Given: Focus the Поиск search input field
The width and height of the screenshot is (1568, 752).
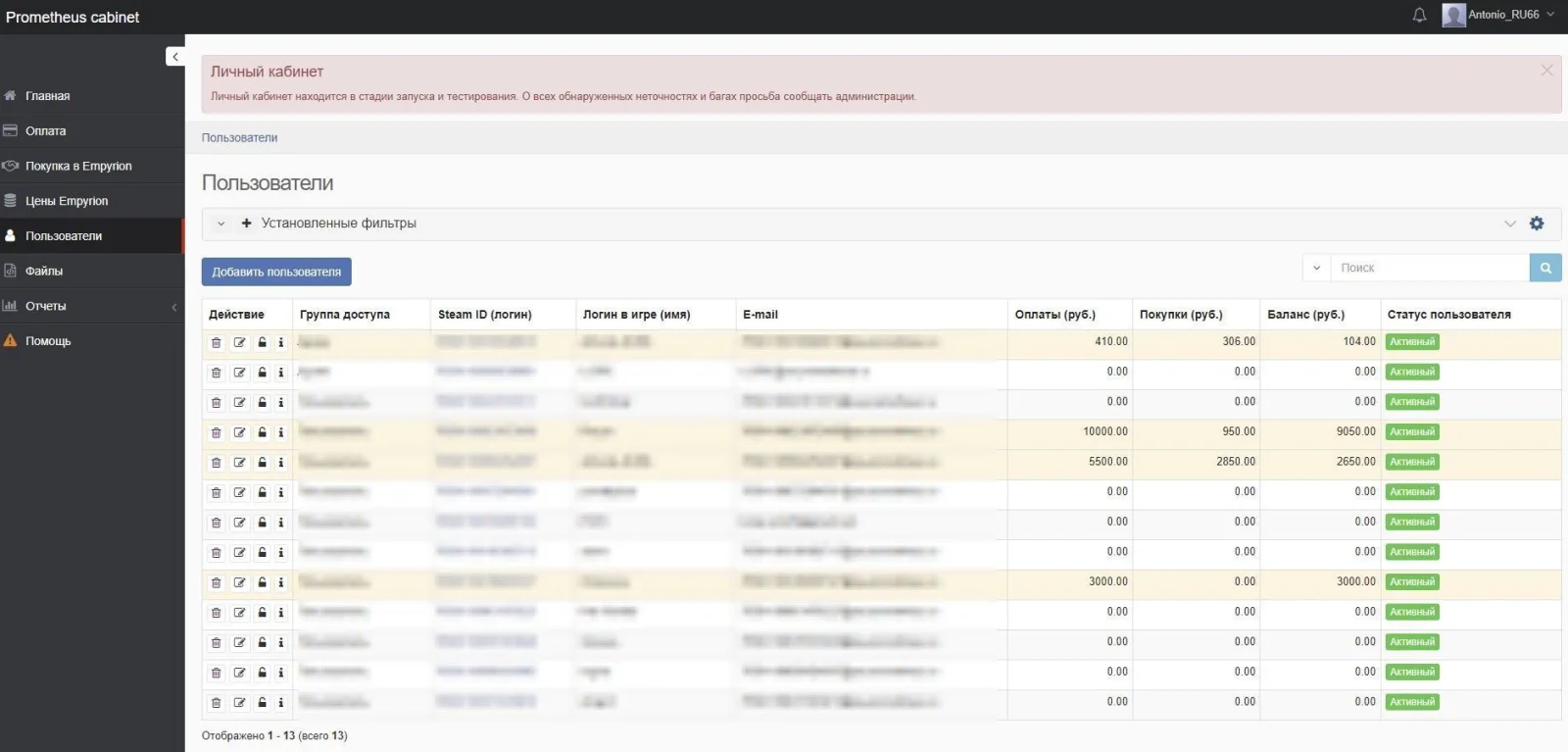Looking at the screenshot, I should pos(1429,268).
